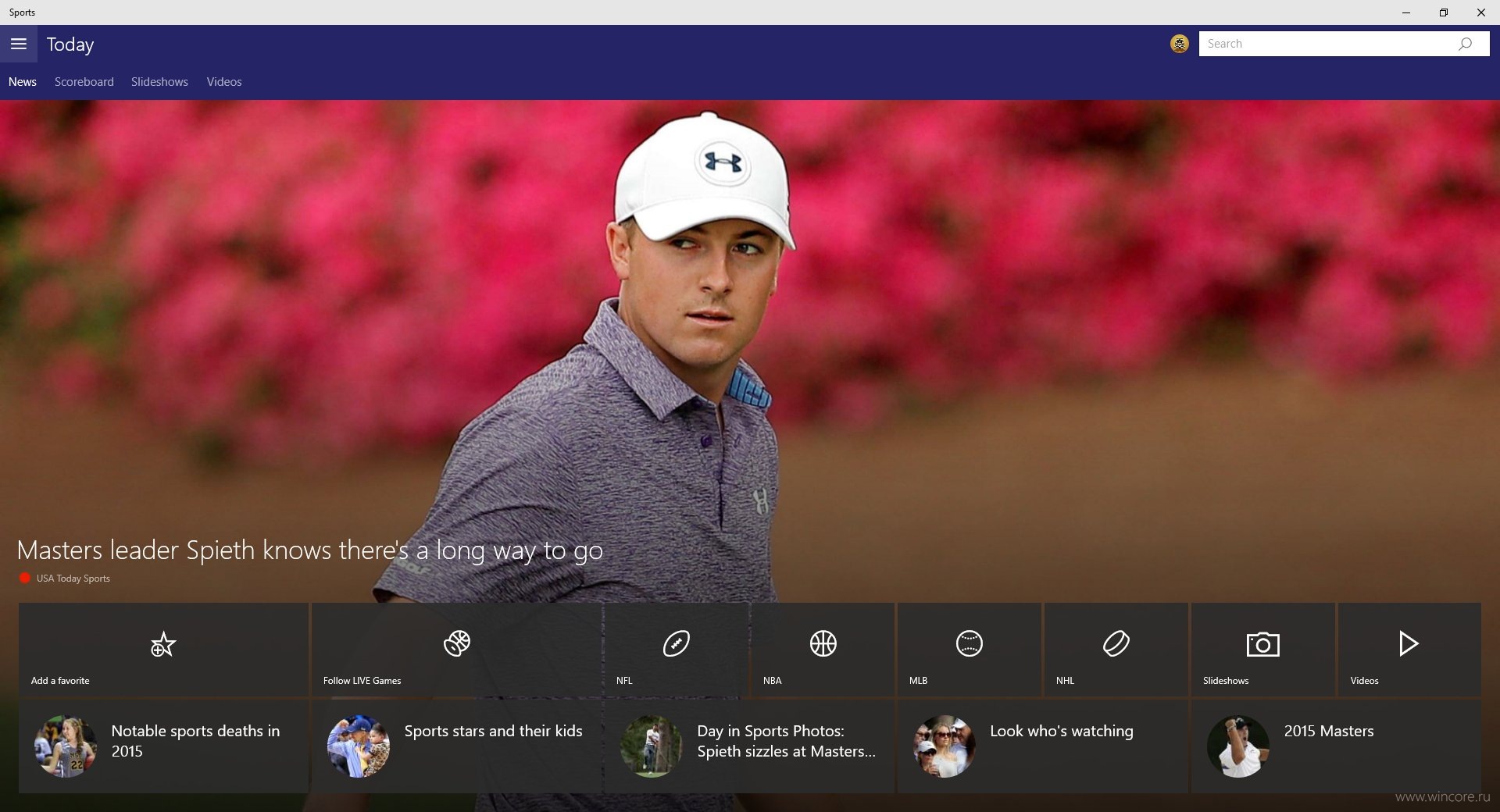This screenshot has width=1500, height=812.
Task: Restore down the Sports window
Action: click(1444, 12)
